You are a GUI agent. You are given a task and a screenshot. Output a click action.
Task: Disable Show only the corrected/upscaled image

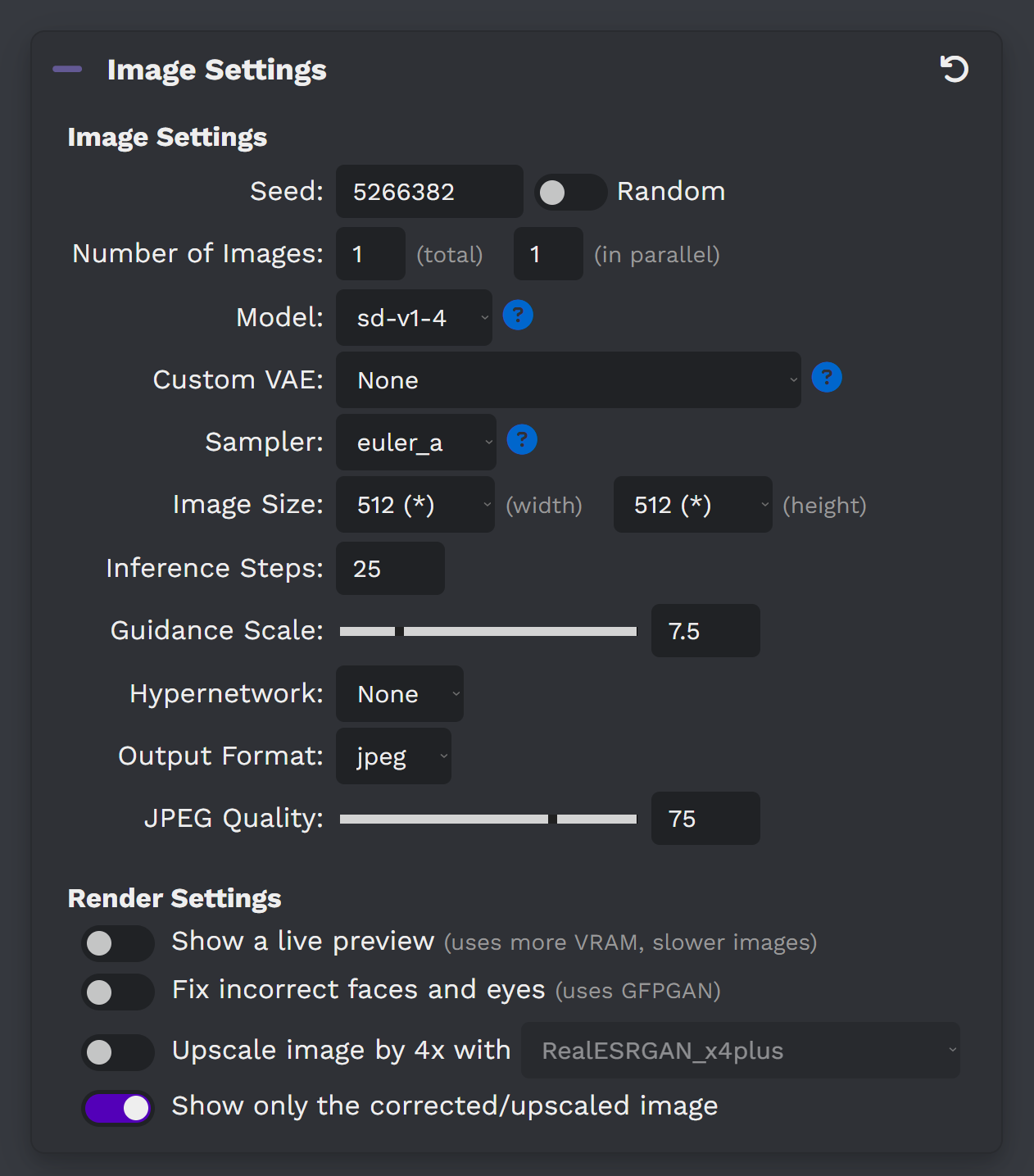click(118, 1109)
